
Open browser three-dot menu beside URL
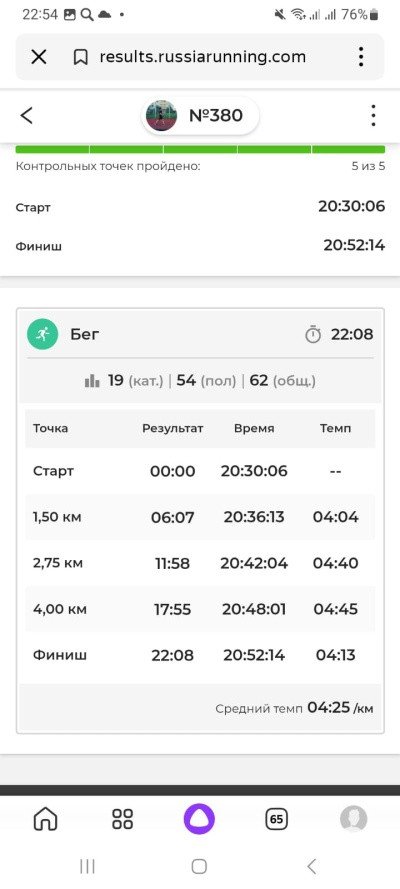click(x=361, y=57)
